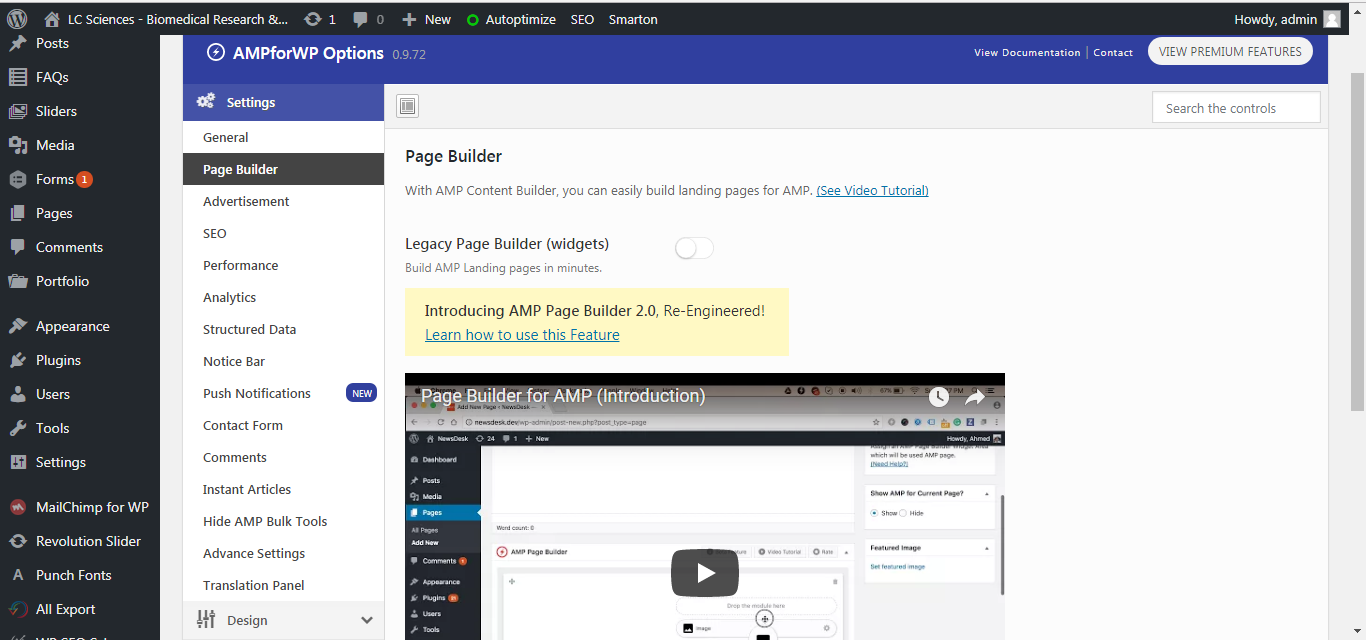Click the FAQs sidebar icon

tap(18, 77)
